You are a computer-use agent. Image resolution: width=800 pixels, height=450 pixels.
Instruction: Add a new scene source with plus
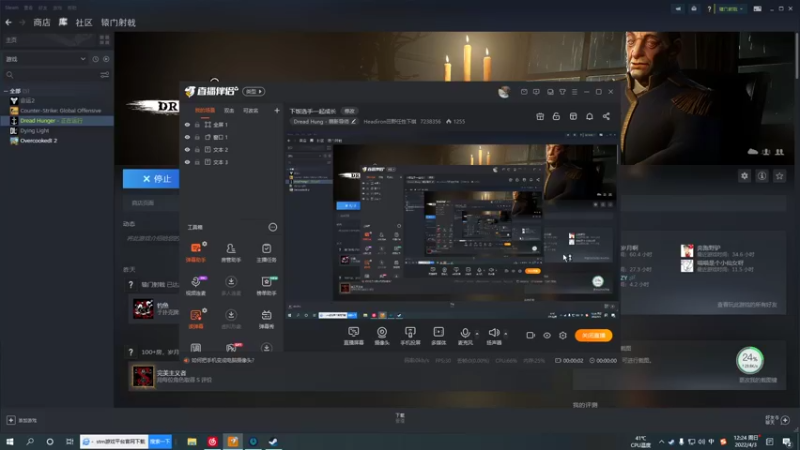(277, 110)
